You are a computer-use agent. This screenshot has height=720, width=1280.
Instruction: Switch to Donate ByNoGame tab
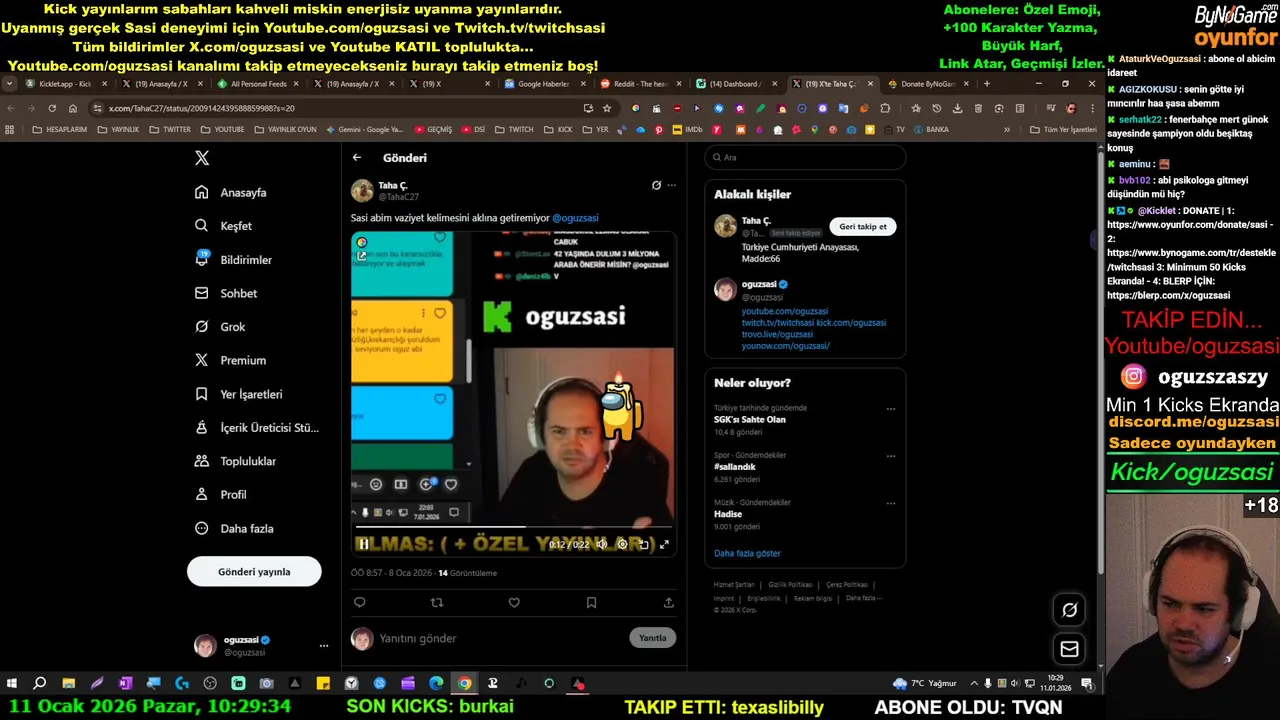[x=927, y=84]
